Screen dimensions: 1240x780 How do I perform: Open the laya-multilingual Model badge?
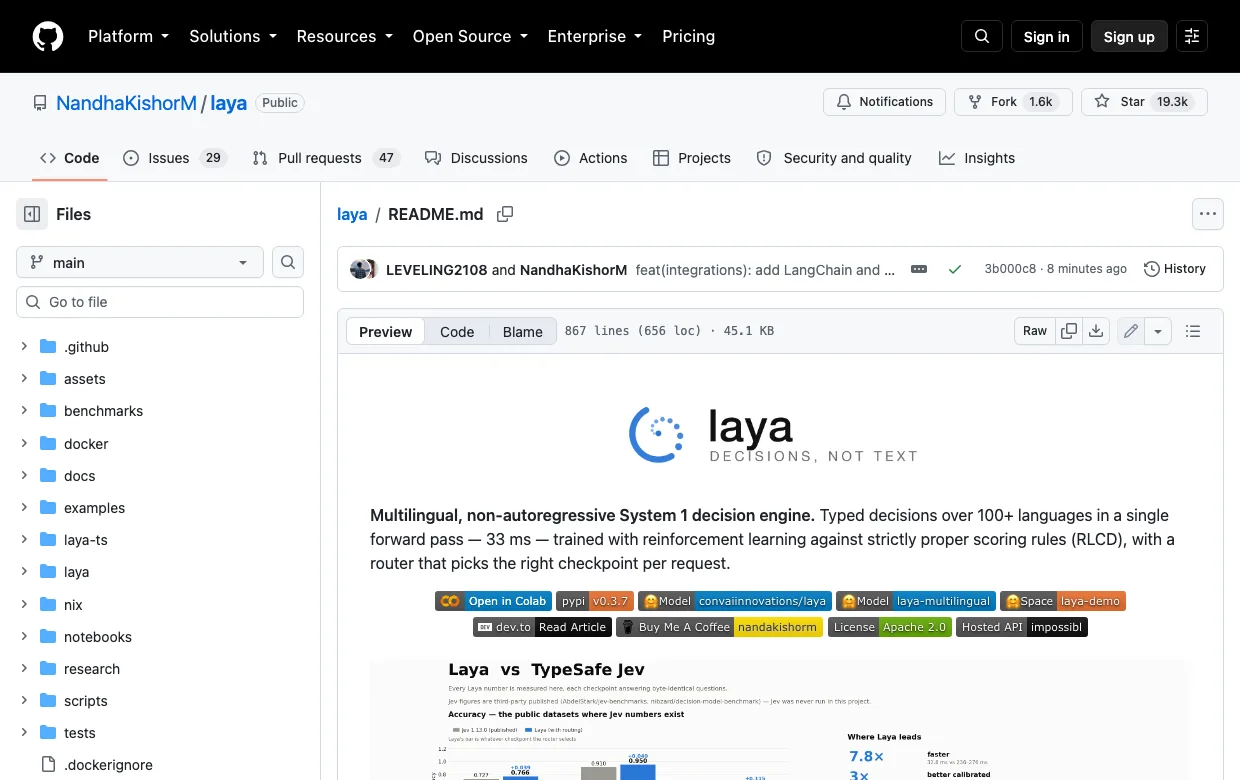[916, 601]
